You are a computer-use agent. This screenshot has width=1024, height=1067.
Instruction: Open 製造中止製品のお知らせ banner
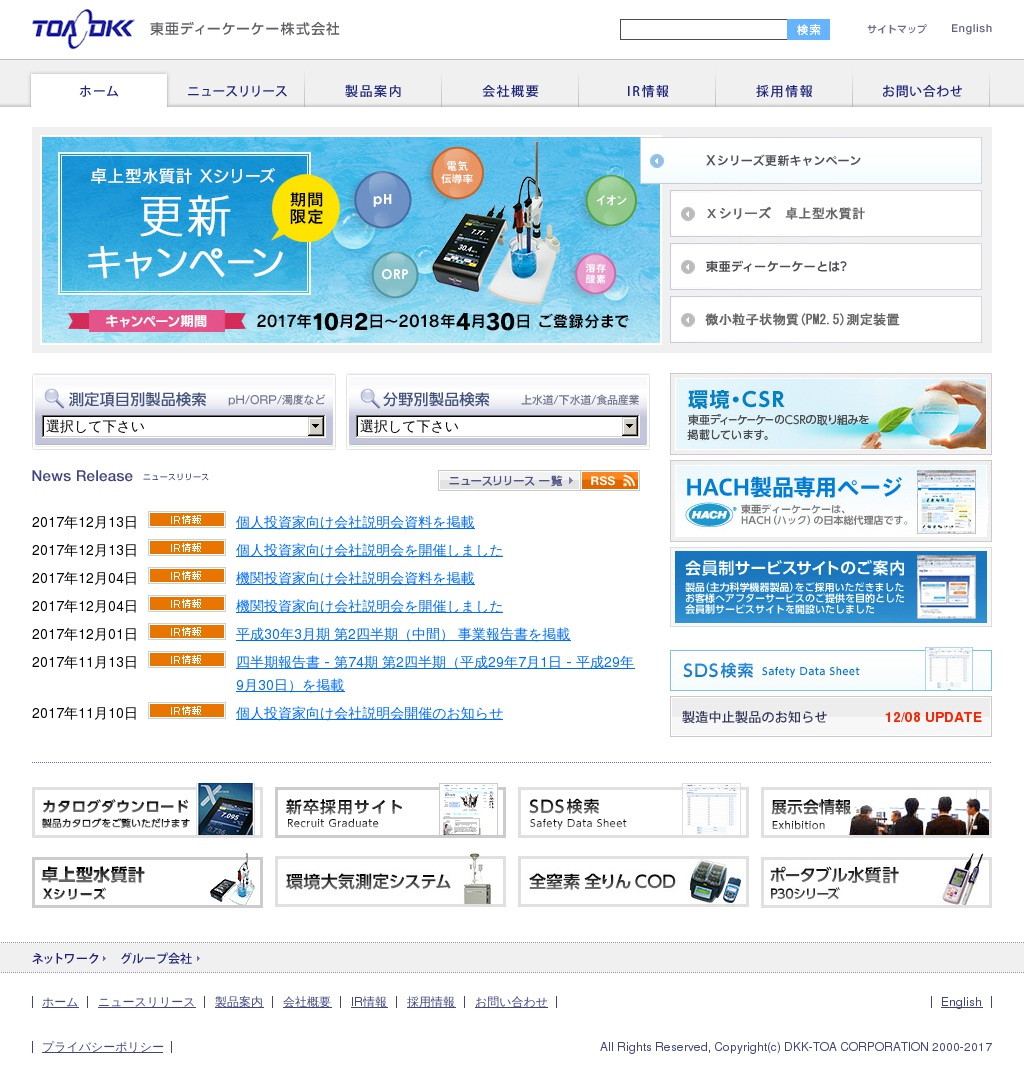coord(830,717)
